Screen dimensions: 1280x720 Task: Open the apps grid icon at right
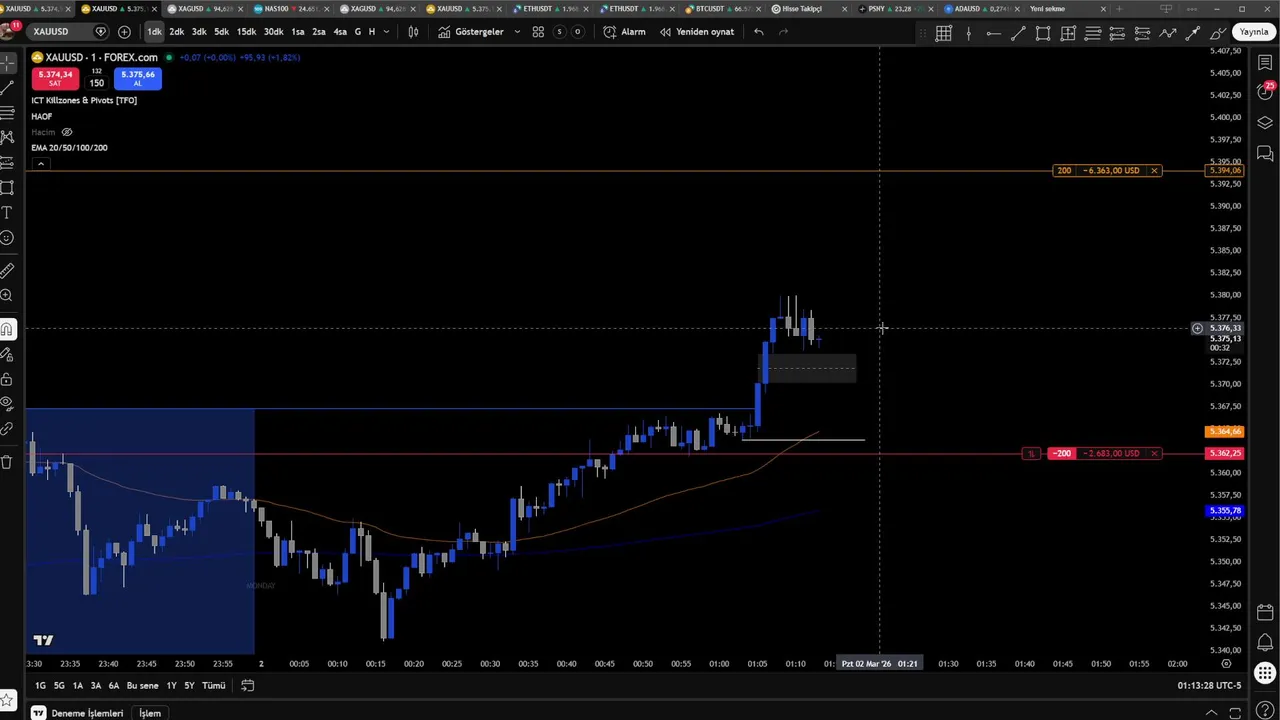coord(1265,673)
